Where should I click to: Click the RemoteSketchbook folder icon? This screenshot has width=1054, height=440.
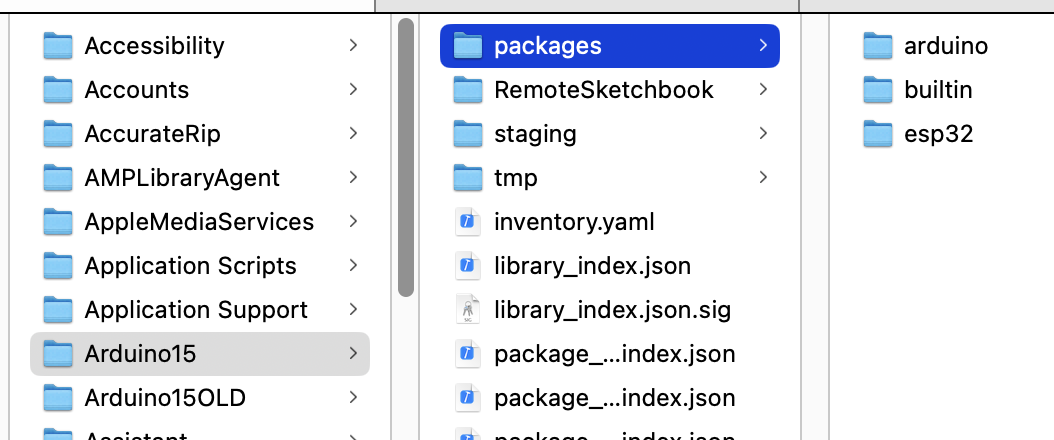click(467, 90)
